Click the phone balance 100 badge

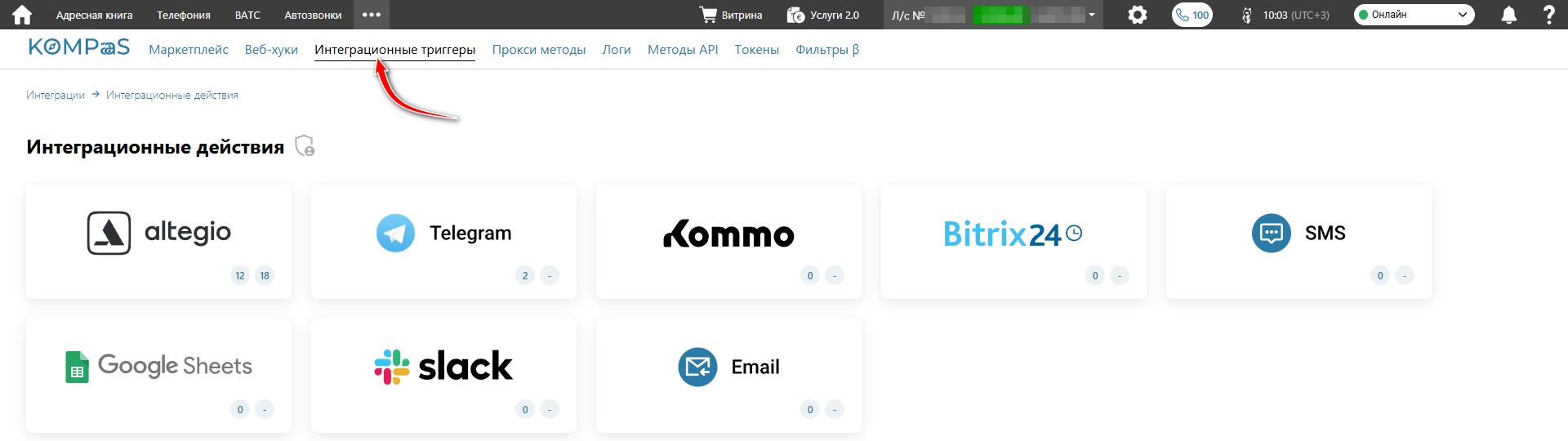coord(1192,15)
